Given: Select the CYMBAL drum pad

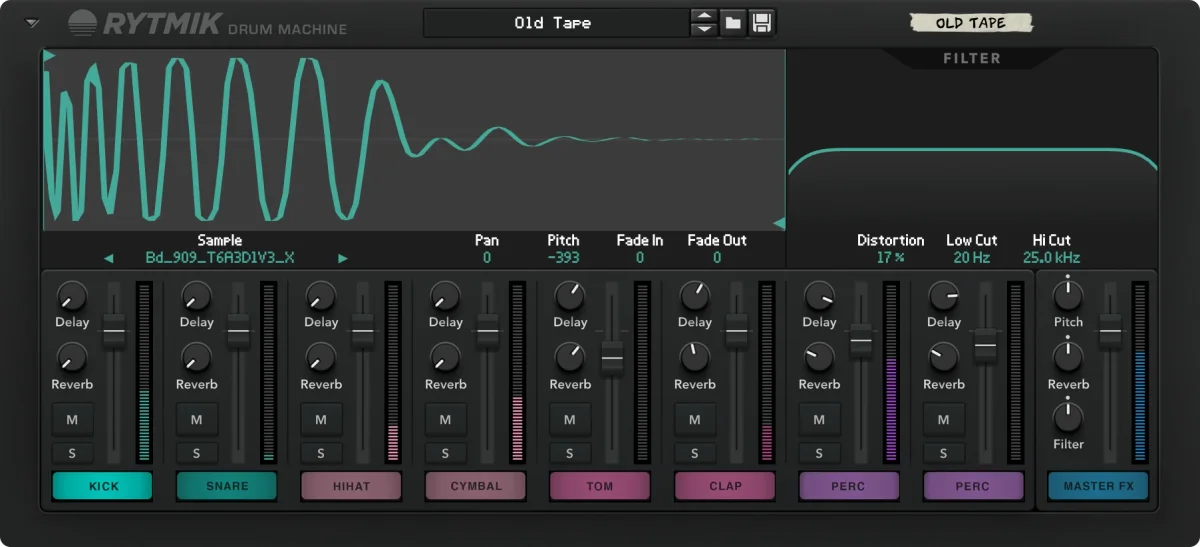Looking at the screenshot, I should tap(475, 486).
